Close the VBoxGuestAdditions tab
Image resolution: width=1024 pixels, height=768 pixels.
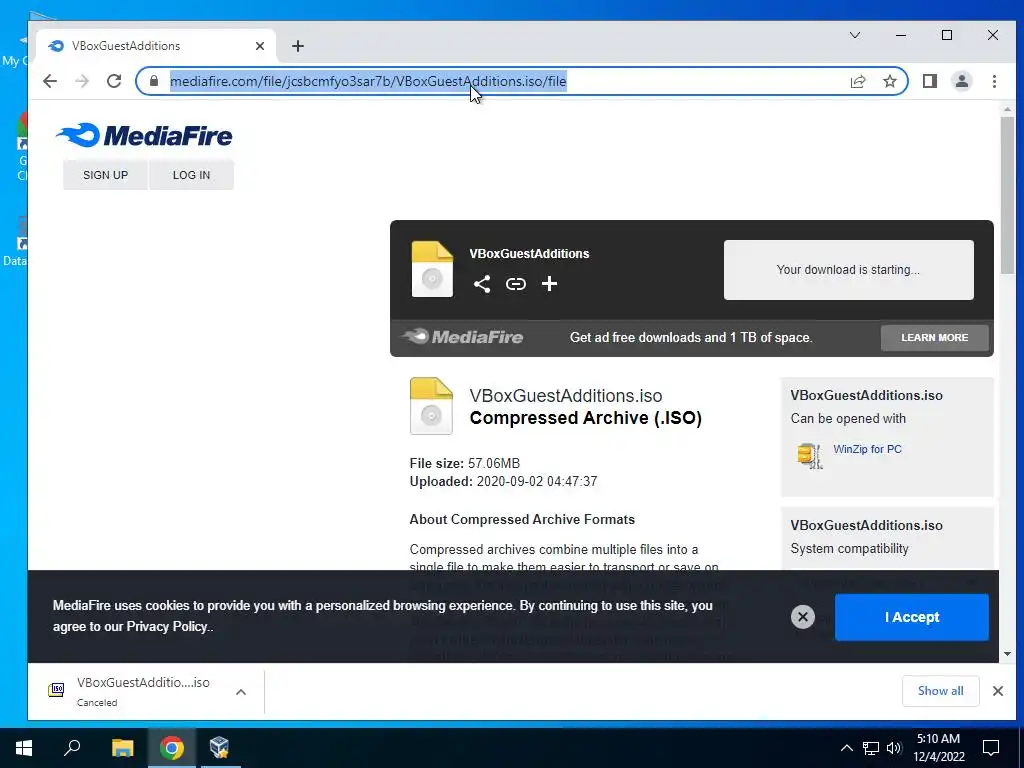coord(260,46)
